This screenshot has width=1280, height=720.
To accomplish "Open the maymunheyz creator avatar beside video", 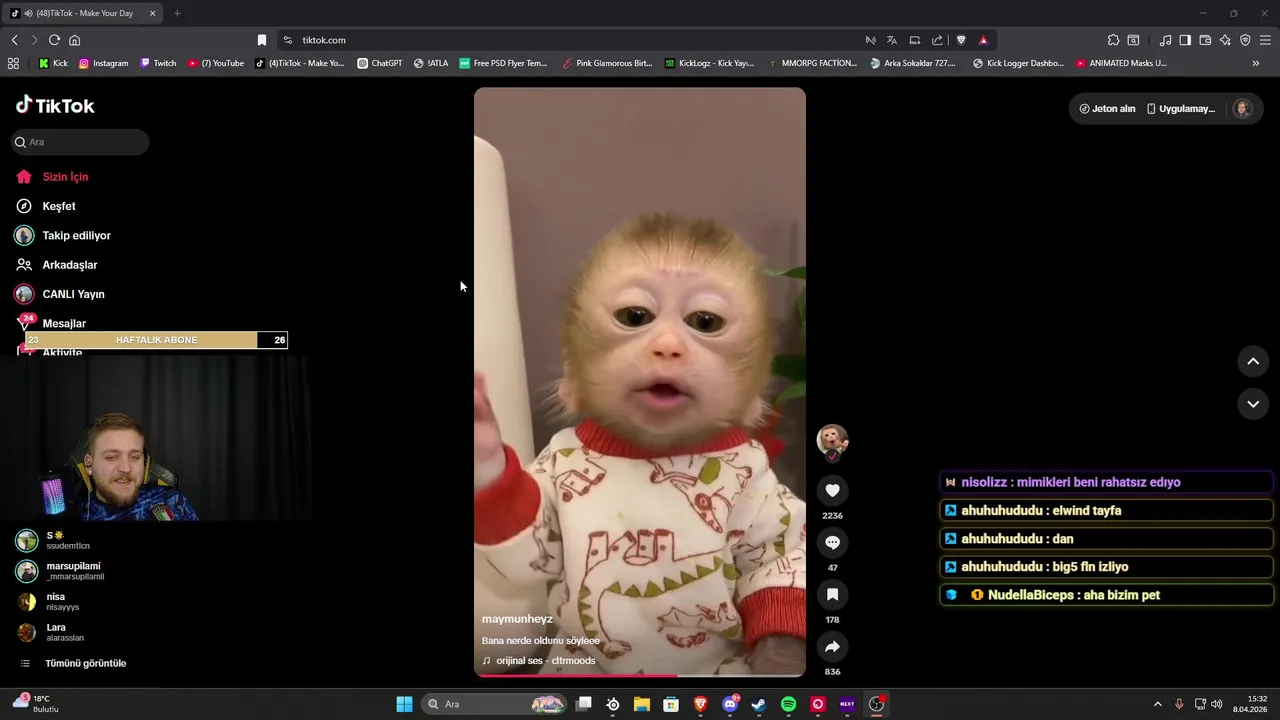I will tap(832, 440).
